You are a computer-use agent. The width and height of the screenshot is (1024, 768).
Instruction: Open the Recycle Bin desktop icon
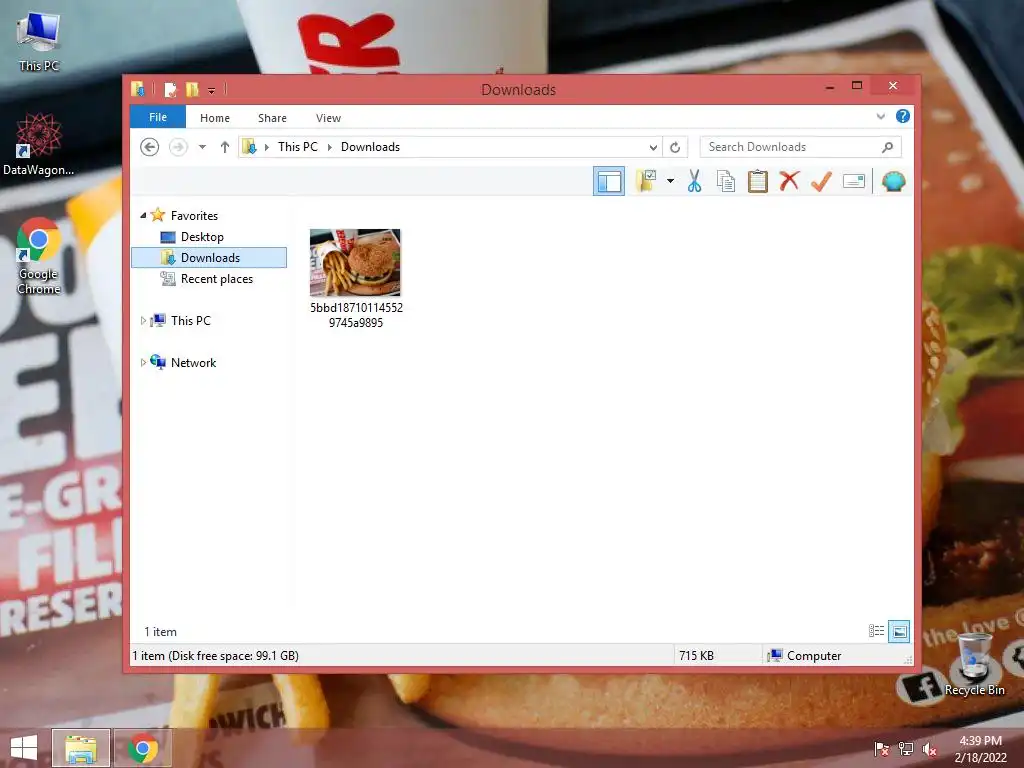(974, 665)
